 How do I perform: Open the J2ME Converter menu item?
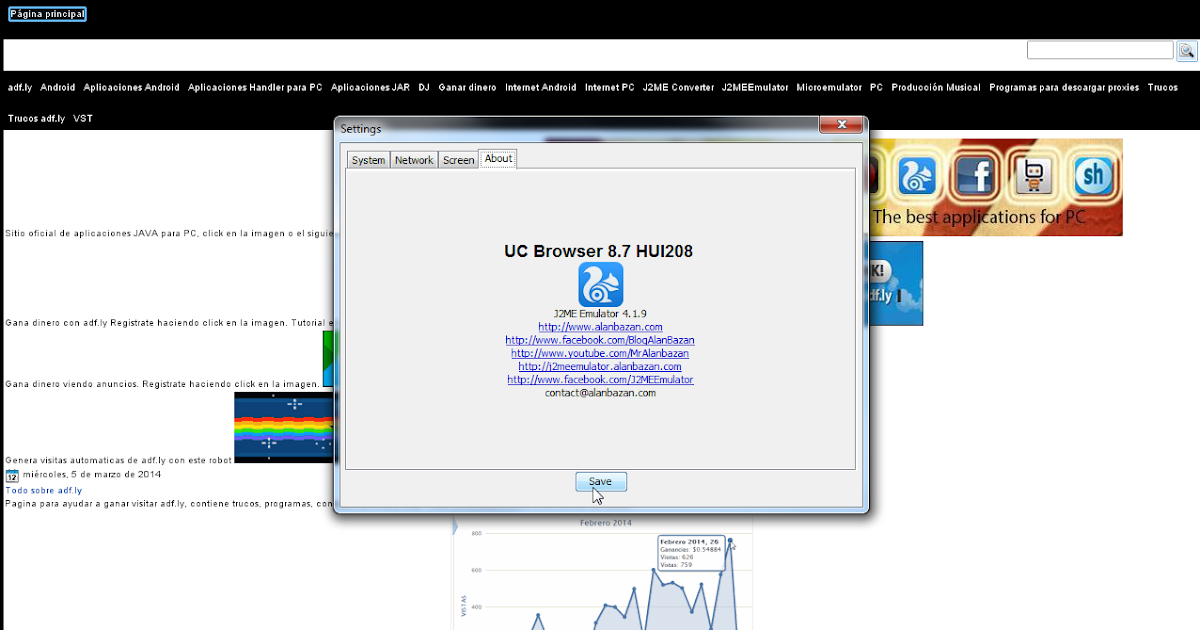[679, 88]
